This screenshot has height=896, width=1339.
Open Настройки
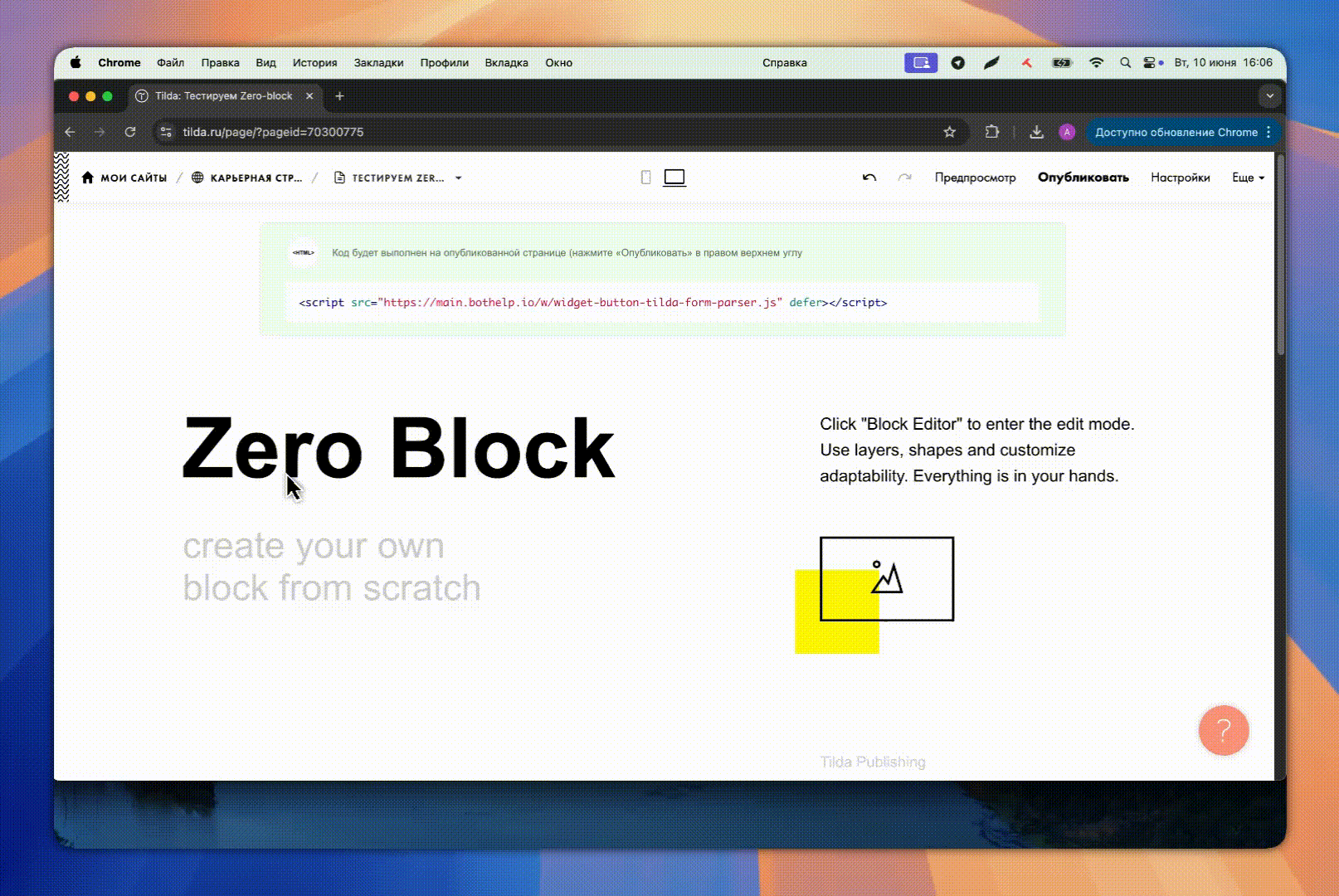(x=1180, y=178)
